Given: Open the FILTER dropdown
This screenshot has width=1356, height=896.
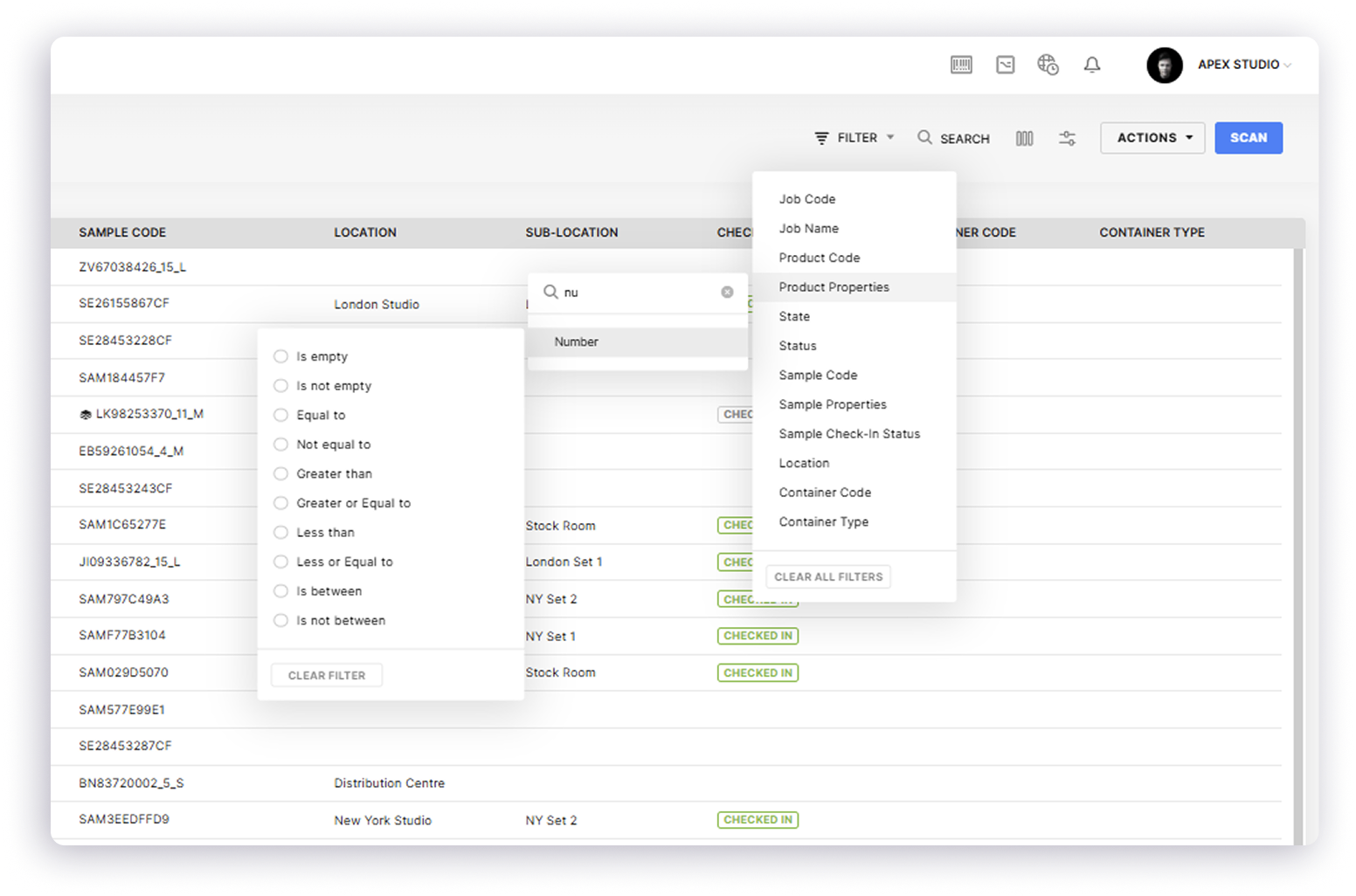Looking at the screenshot, I should 854,138.
